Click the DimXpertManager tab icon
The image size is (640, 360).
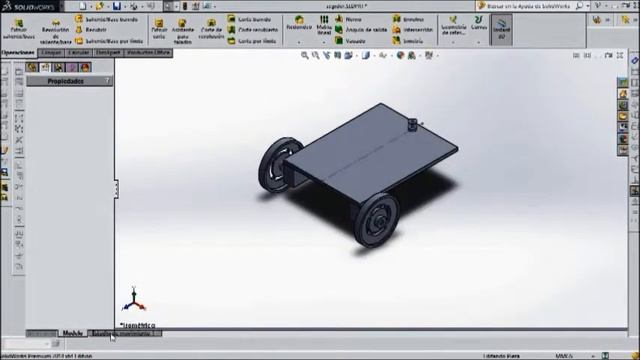(x=72, y=67)
